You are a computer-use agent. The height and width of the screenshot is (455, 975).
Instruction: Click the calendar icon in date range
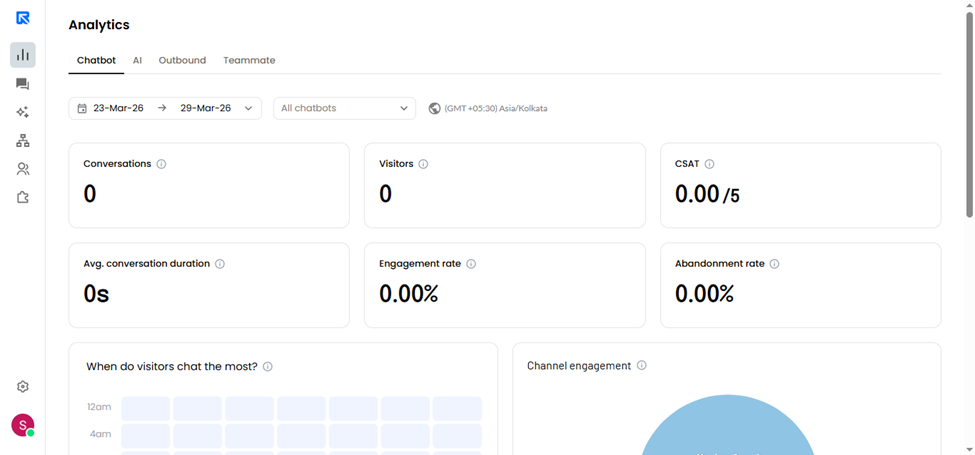tap(81, 108)
